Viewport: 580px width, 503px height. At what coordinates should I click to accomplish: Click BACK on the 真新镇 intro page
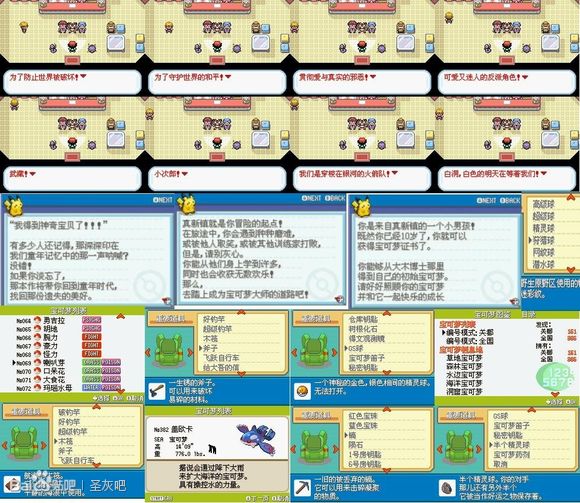(335, 198)
